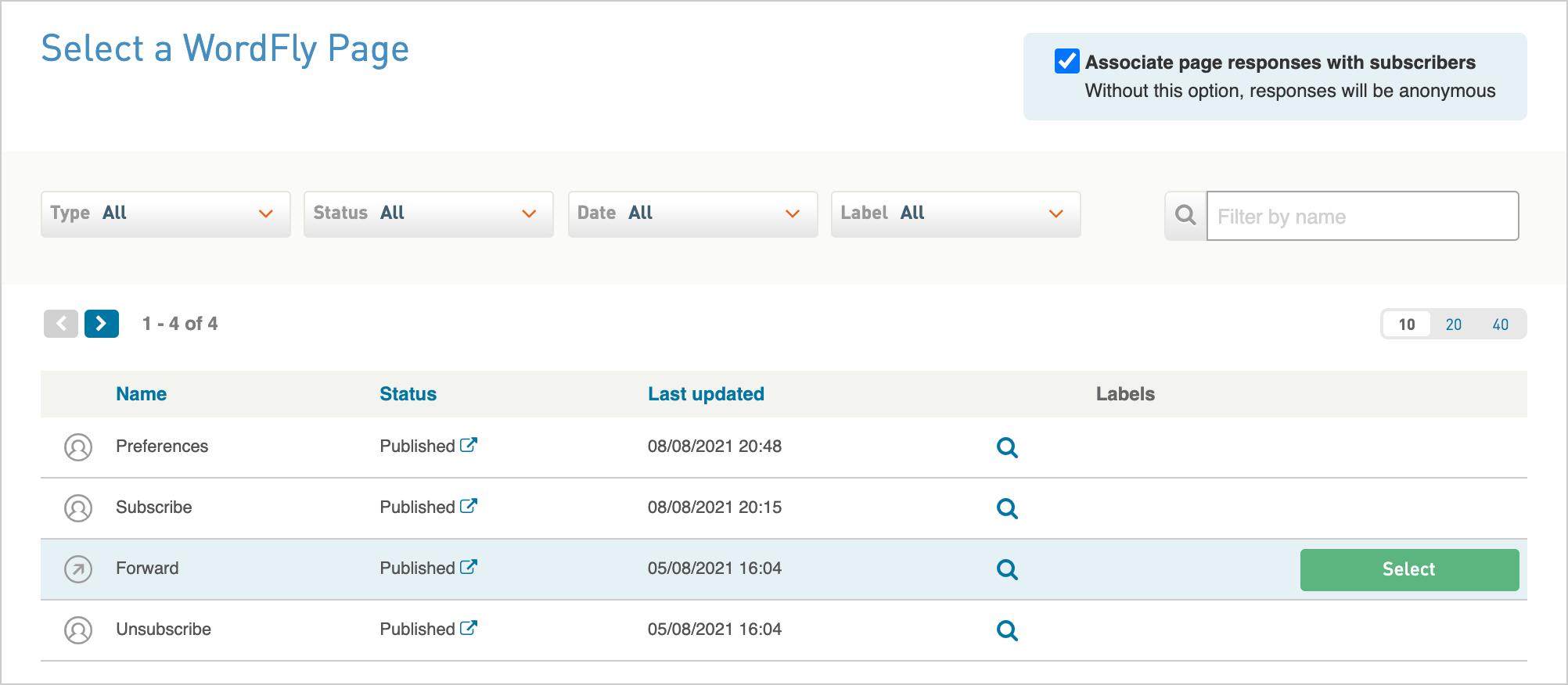Go to the next page of results

102,324
